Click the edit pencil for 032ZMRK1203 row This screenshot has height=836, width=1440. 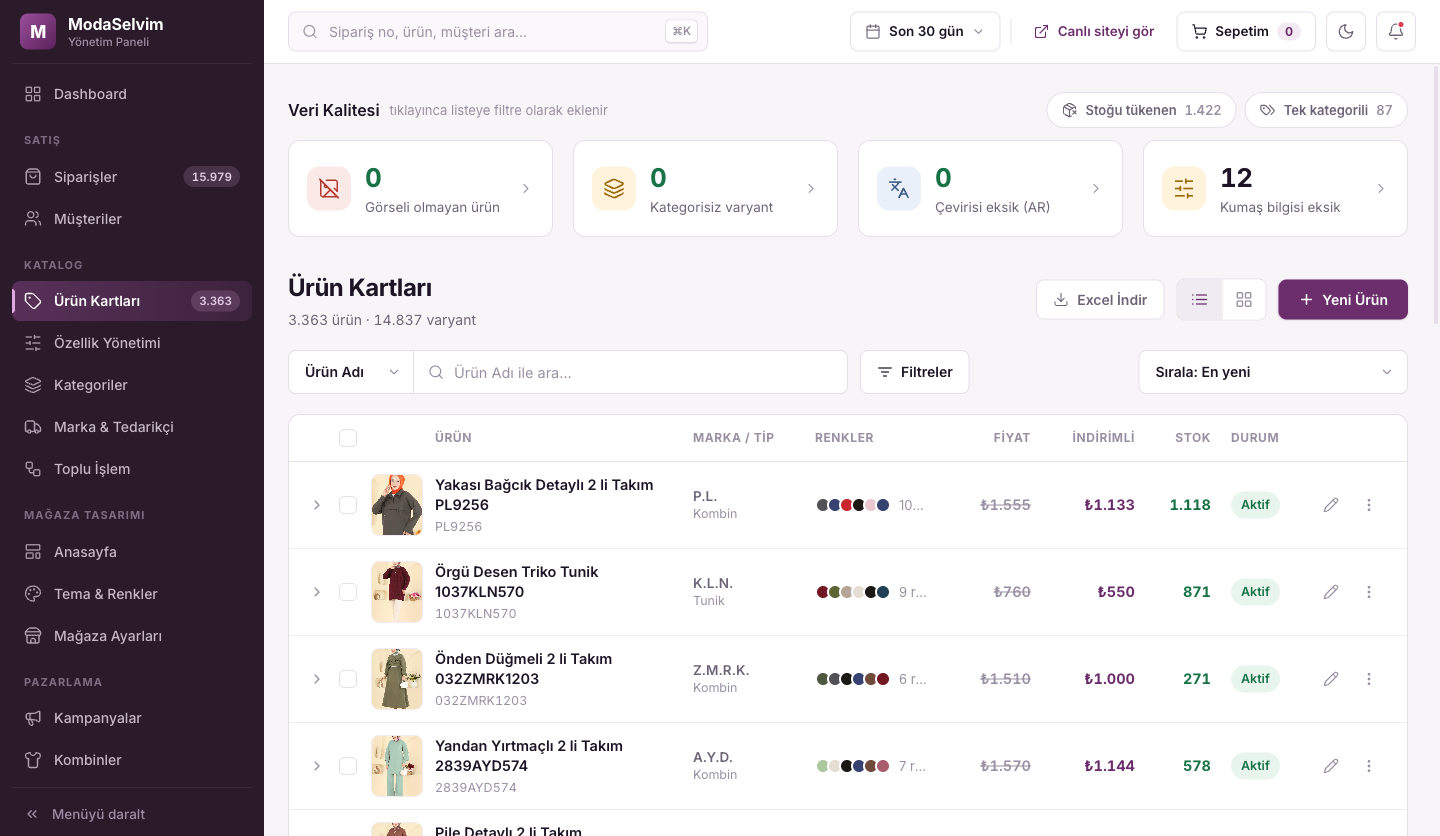coord(1331,679)
